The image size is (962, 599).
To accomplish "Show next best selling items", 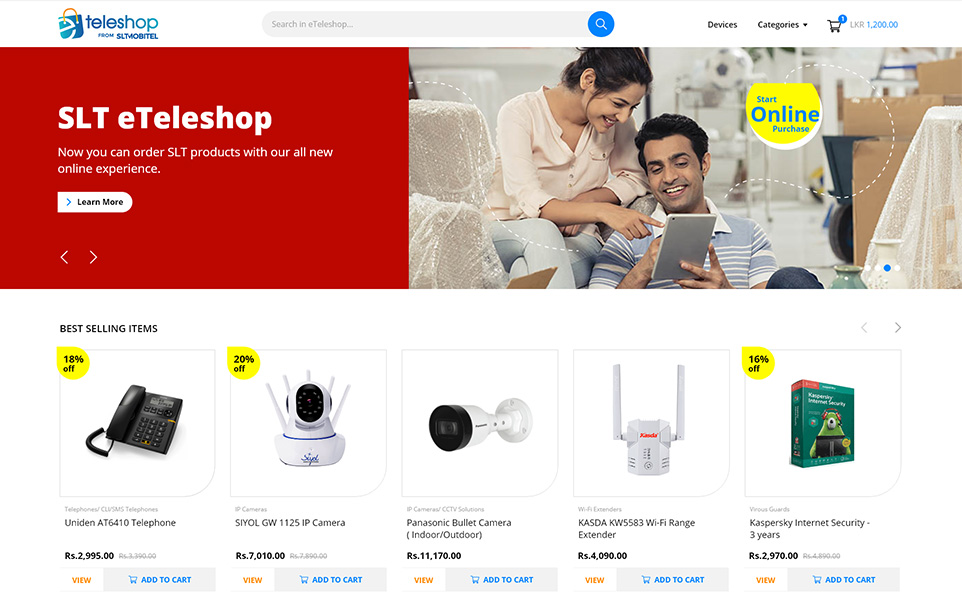I will point(898,328).
